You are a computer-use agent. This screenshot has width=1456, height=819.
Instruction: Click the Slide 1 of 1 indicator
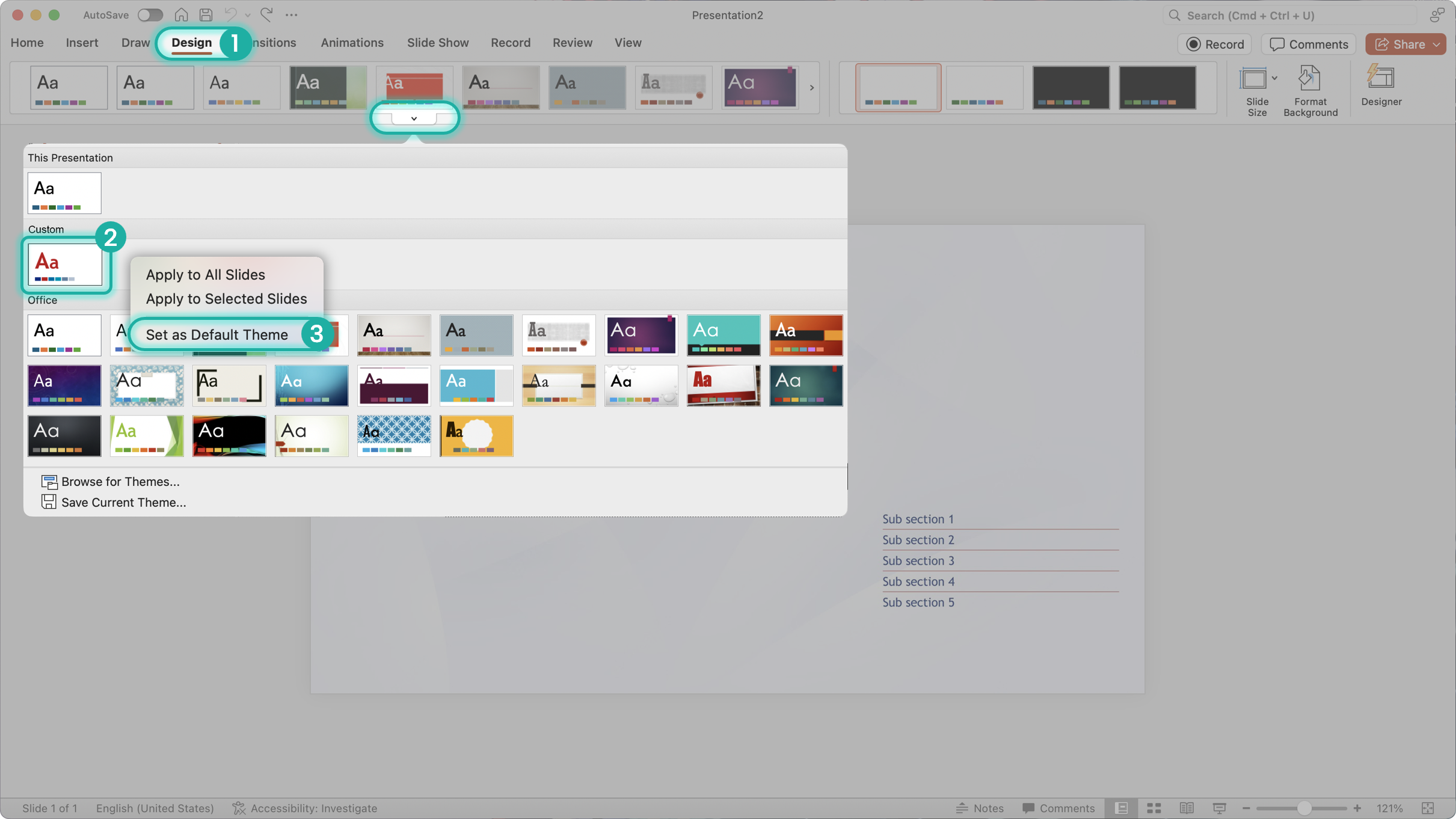(x=50, y=808)
